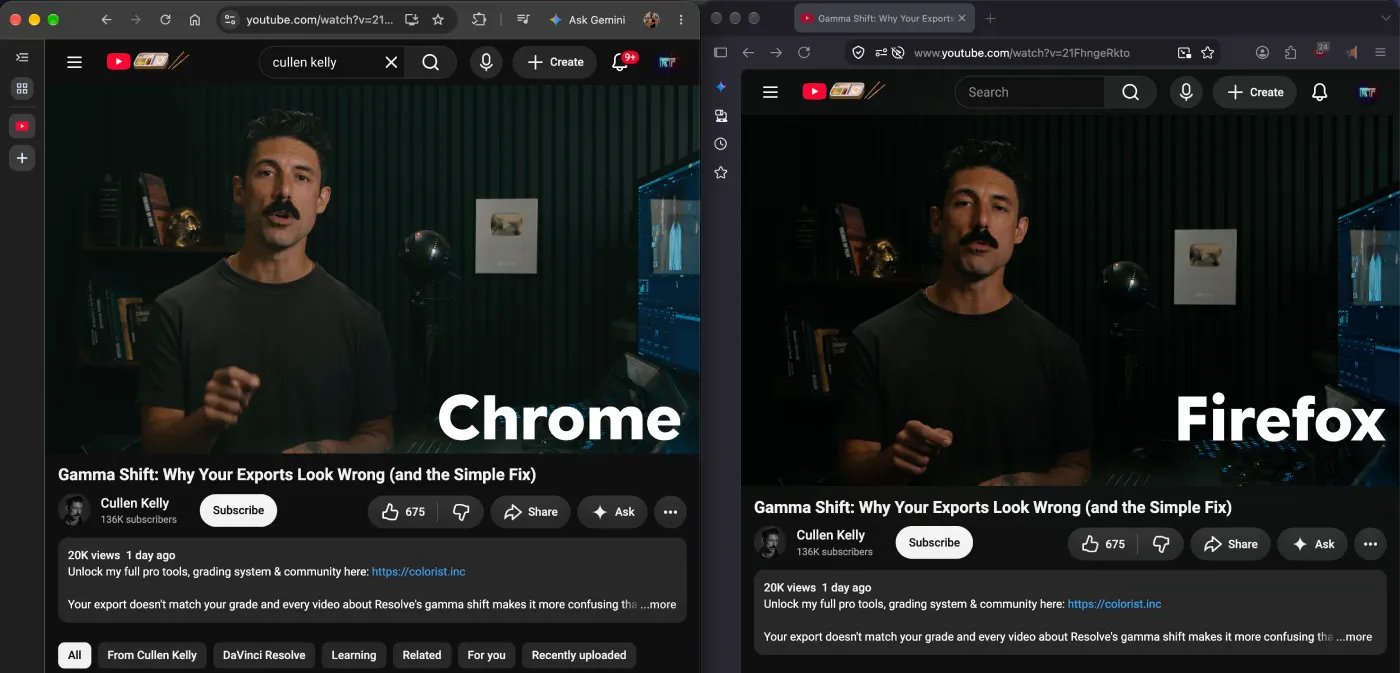Bookmark this page with Chrome's star icon

click(438, 19)
